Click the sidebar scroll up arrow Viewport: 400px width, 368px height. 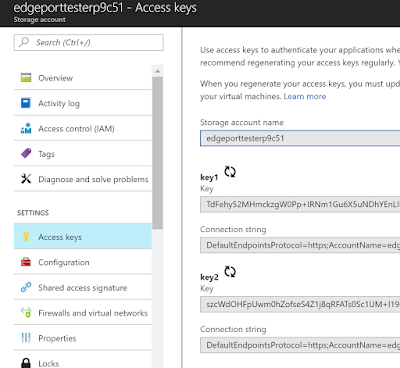click(x=158, y=71)
